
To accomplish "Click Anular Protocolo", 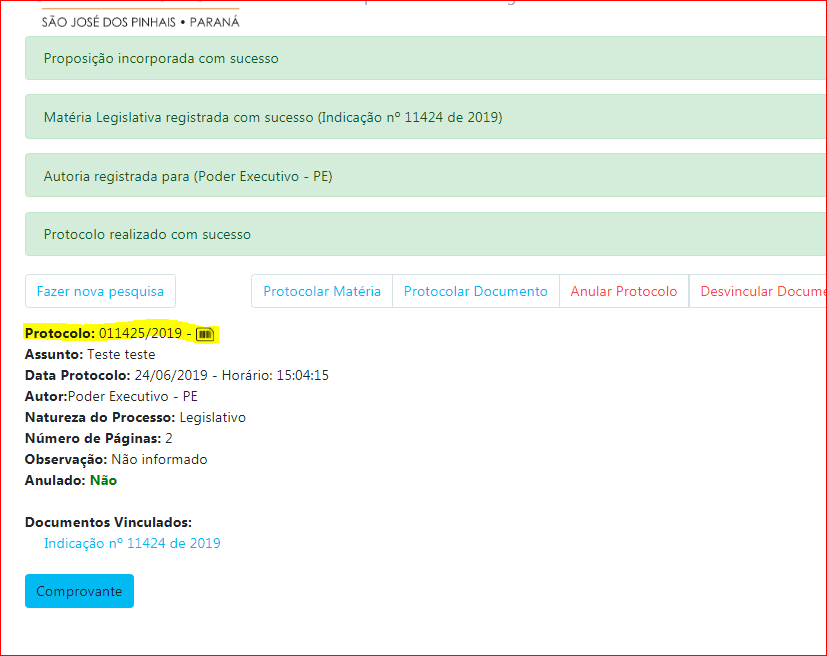I will point(624,291).
